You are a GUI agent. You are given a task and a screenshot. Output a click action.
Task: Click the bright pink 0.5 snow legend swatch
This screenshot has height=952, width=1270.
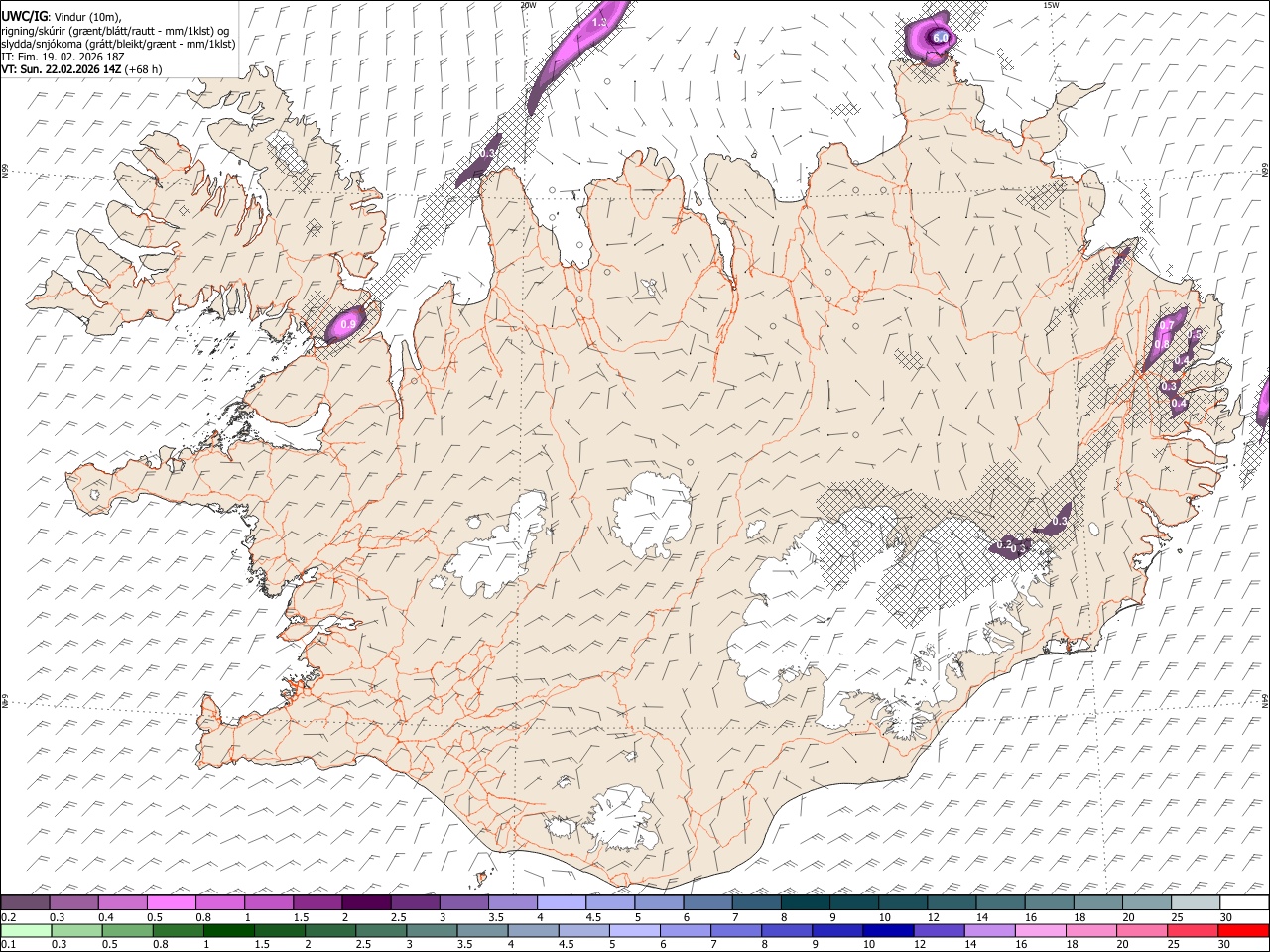pos(172,903)
